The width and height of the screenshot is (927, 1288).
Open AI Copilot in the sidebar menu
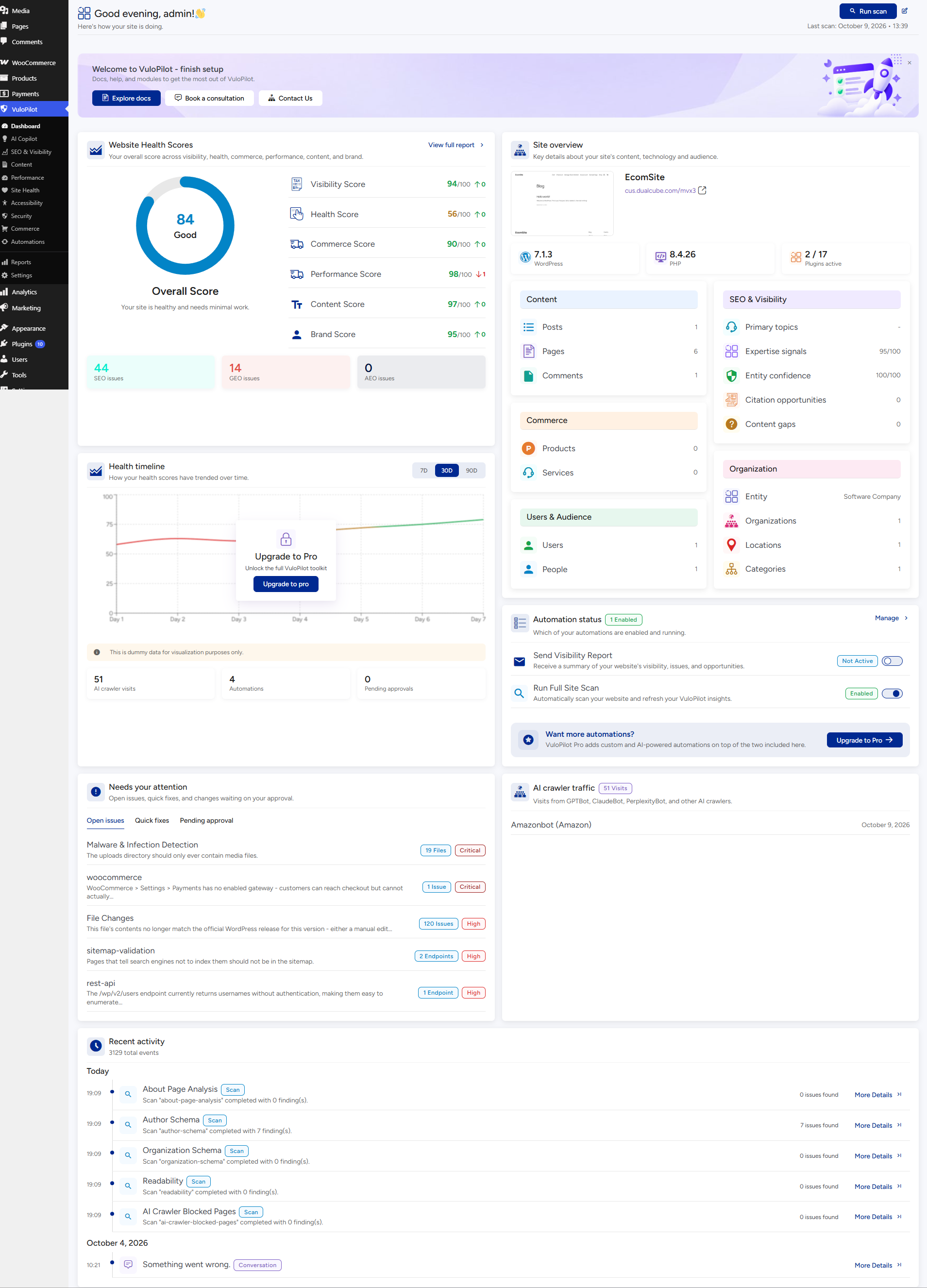[24, 138]
